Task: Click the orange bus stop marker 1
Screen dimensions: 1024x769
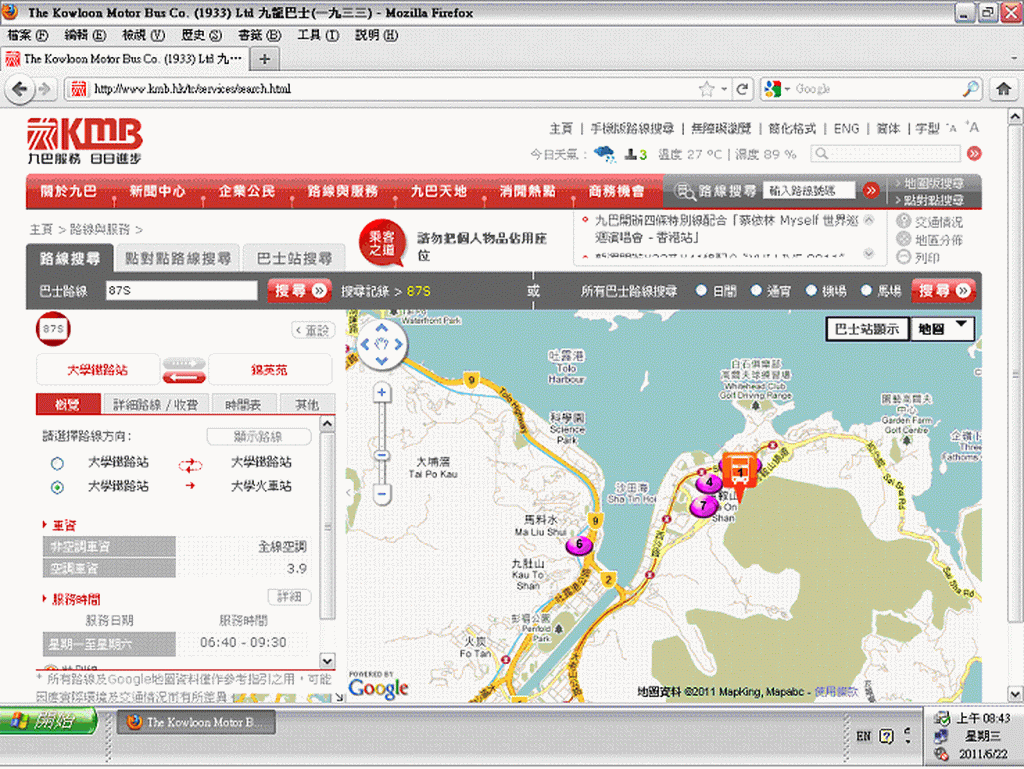Action: point(740,471)
